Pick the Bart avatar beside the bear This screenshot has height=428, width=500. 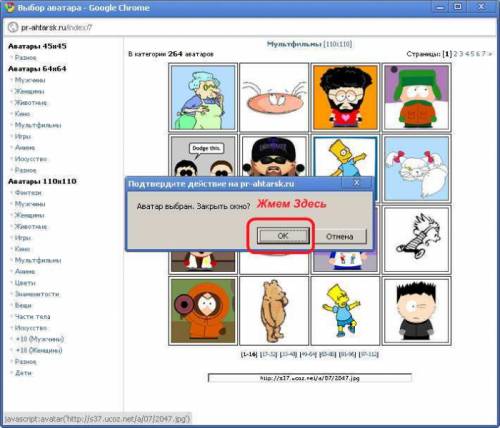coord(345,311)
